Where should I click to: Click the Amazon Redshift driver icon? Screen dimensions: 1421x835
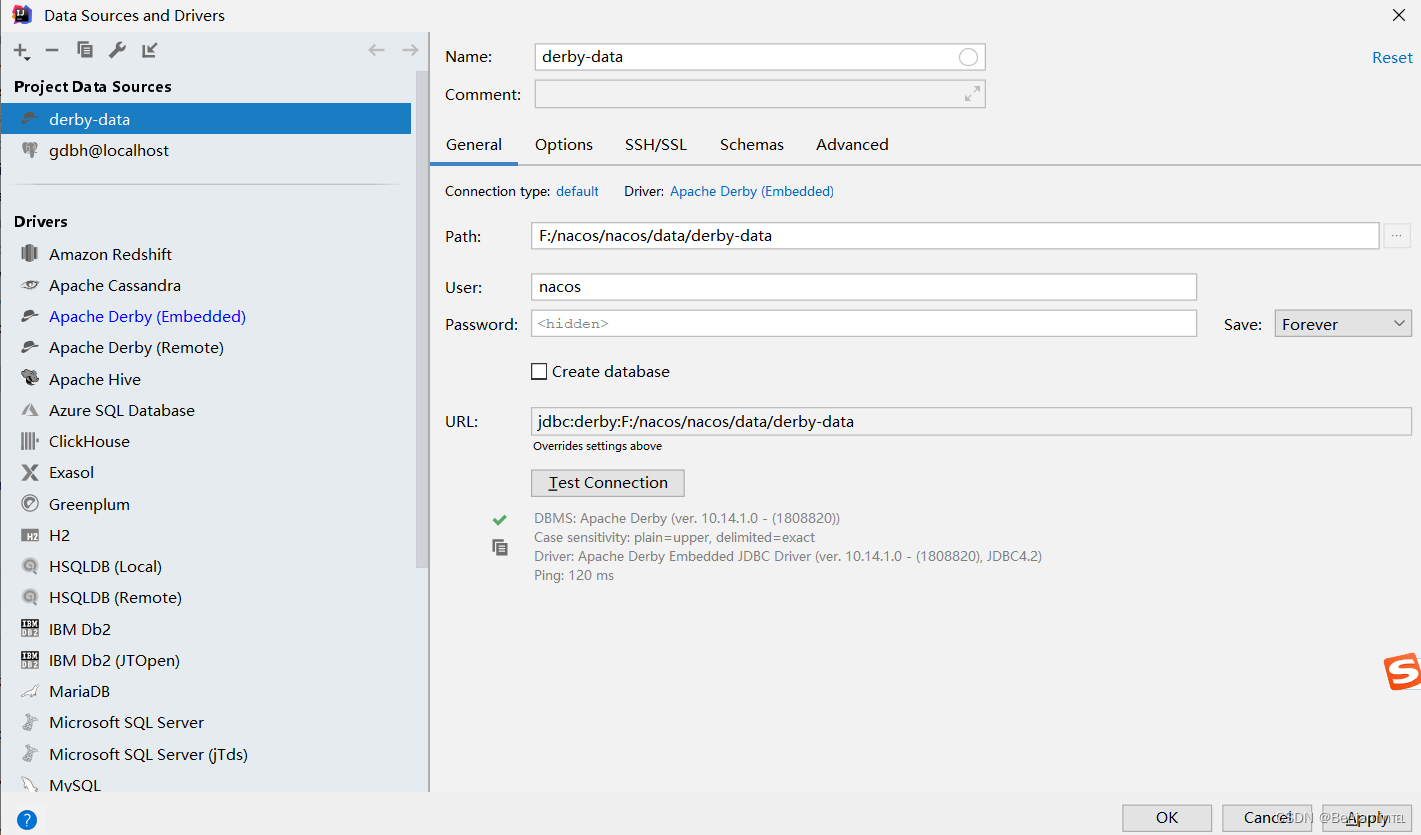[x=30, y=254]
